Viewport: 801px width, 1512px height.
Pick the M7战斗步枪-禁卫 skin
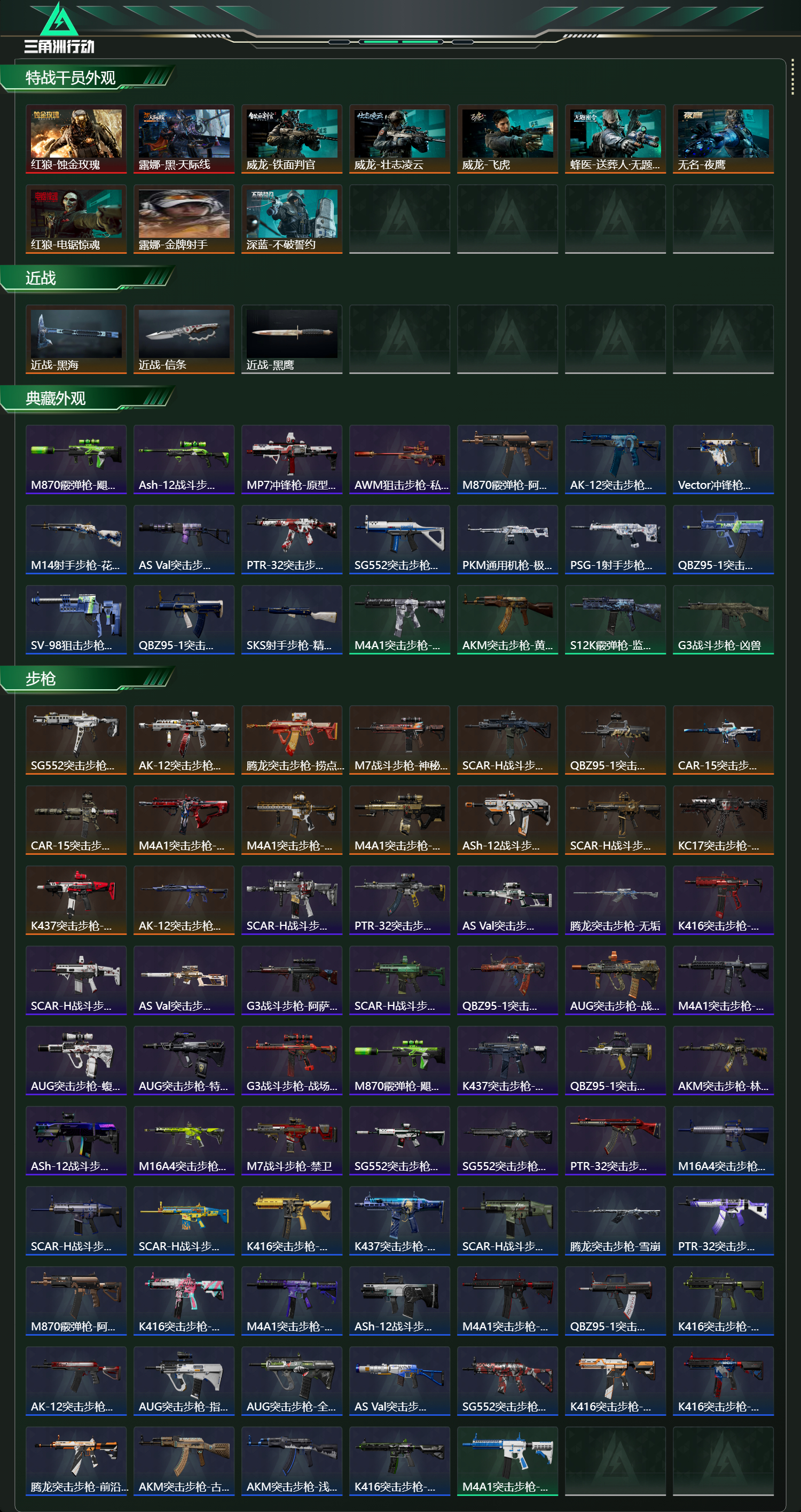point(292,1141)
